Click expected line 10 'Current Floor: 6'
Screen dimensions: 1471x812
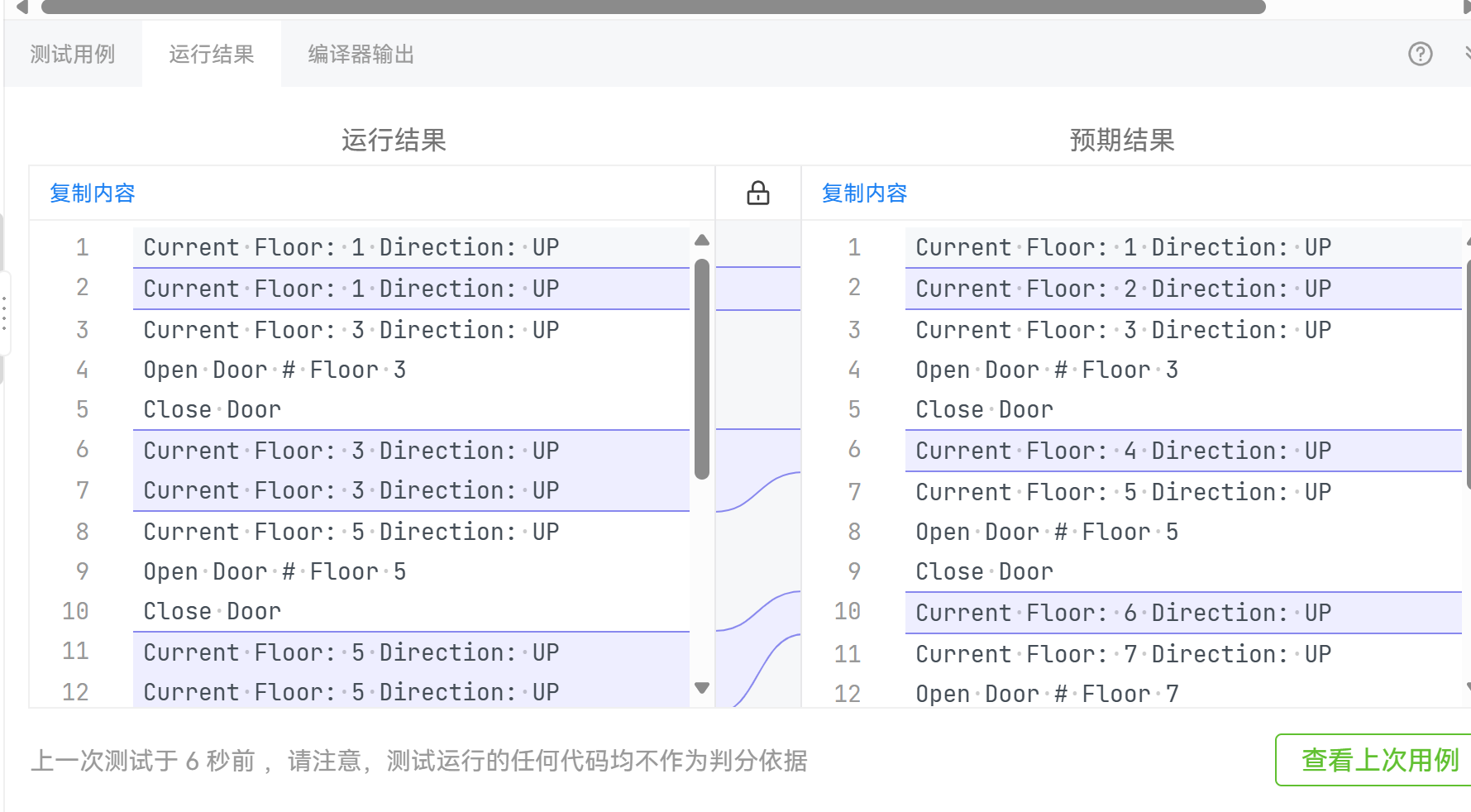pyautogui.click(x=1123, y=613)
